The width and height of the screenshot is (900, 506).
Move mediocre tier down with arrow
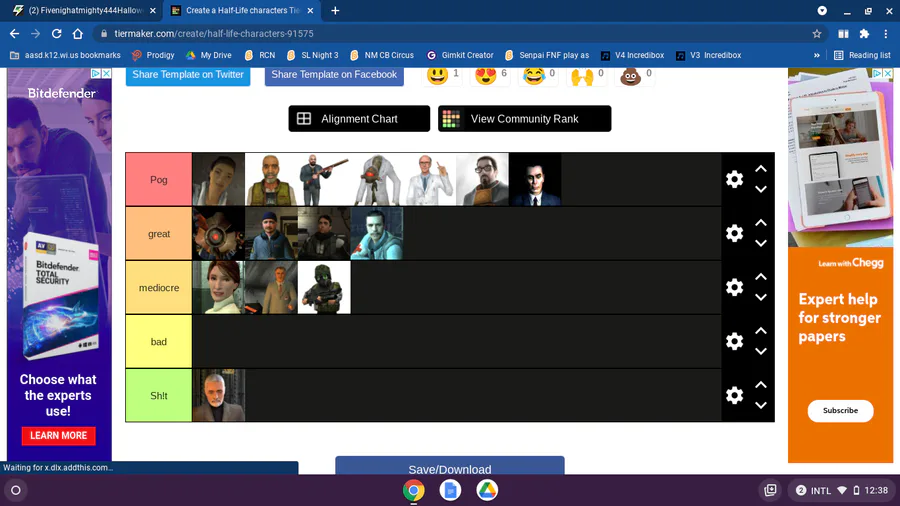pyautogui.click(x=761, y=297)
